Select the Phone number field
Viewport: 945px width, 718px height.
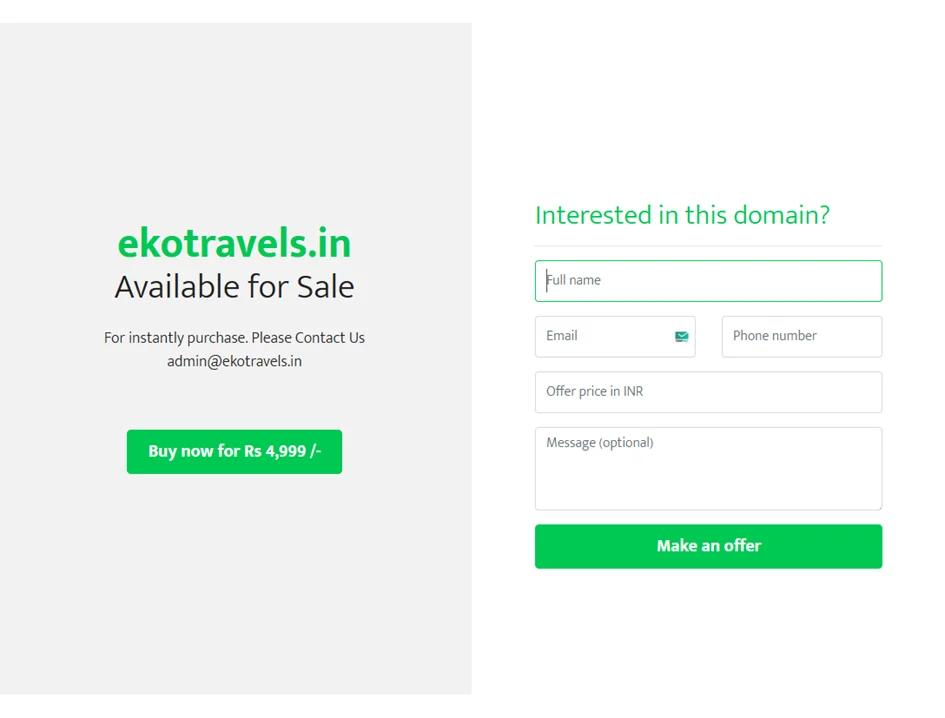coord(801,337)
